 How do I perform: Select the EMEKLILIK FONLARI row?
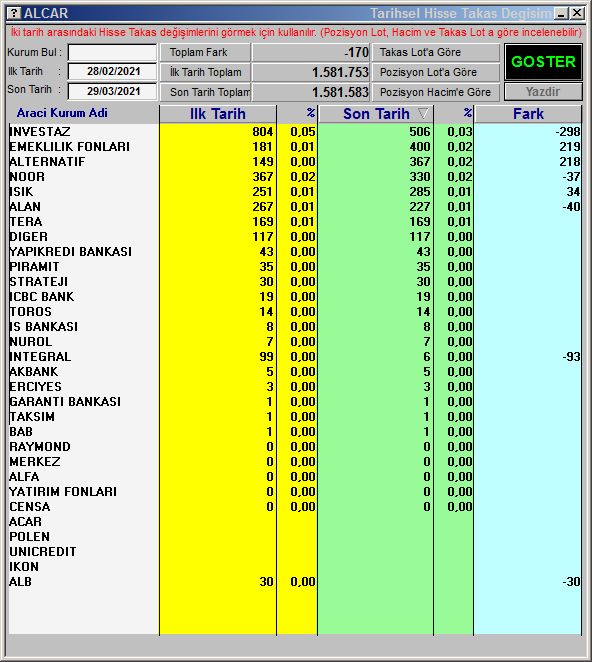point(295,147)
